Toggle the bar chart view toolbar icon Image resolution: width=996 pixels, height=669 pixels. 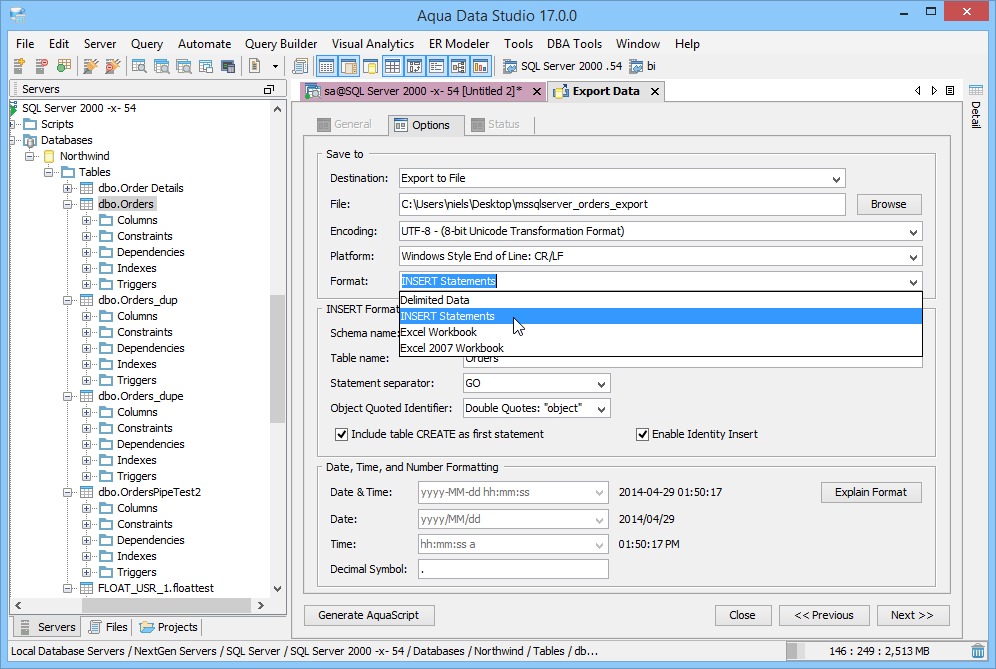pyautogui.click(x=480, y=66)
